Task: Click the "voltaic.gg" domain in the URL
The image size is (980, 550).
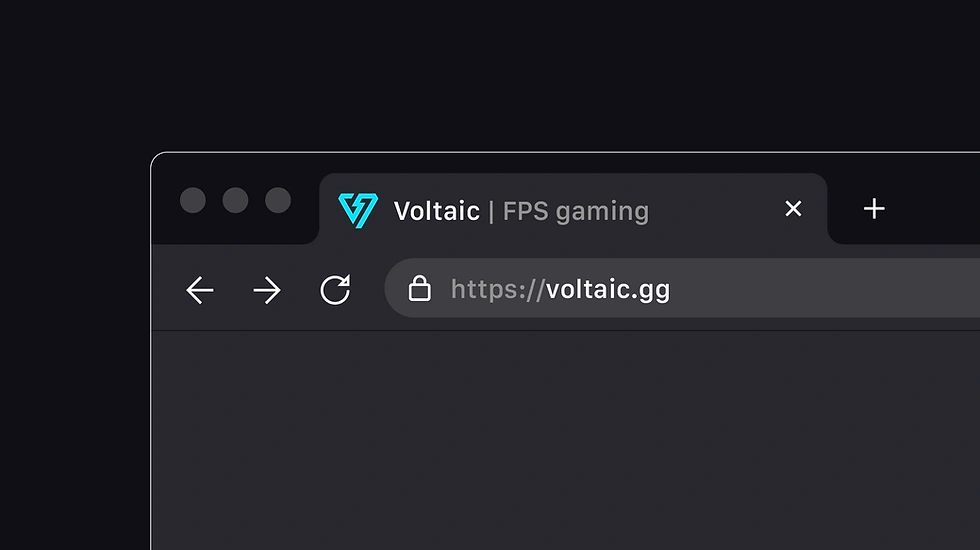Action: click(608, 290)
